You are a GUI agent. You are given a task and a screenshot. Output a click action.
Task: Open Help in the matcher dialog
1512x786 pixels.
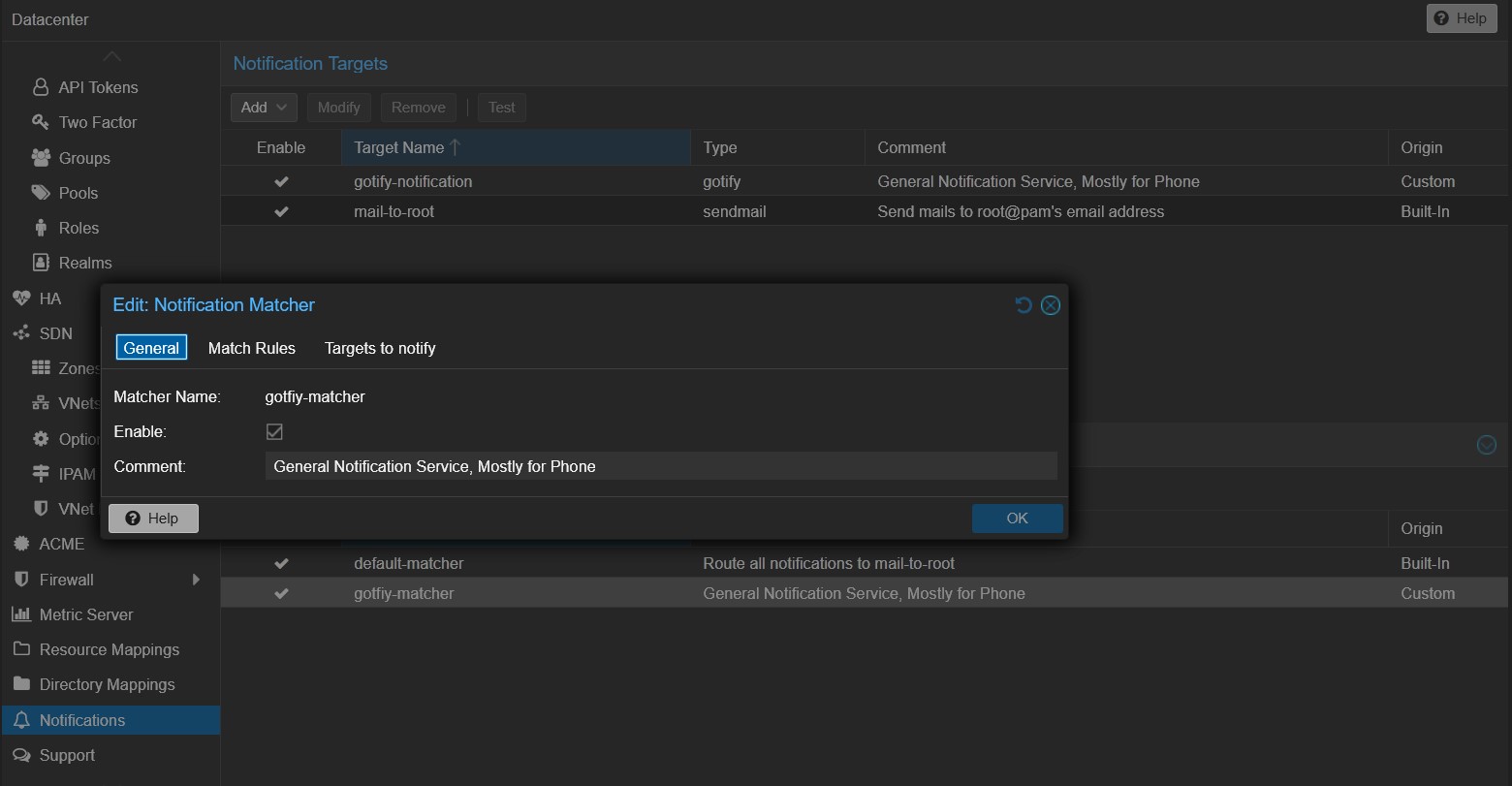pos(153,519)
